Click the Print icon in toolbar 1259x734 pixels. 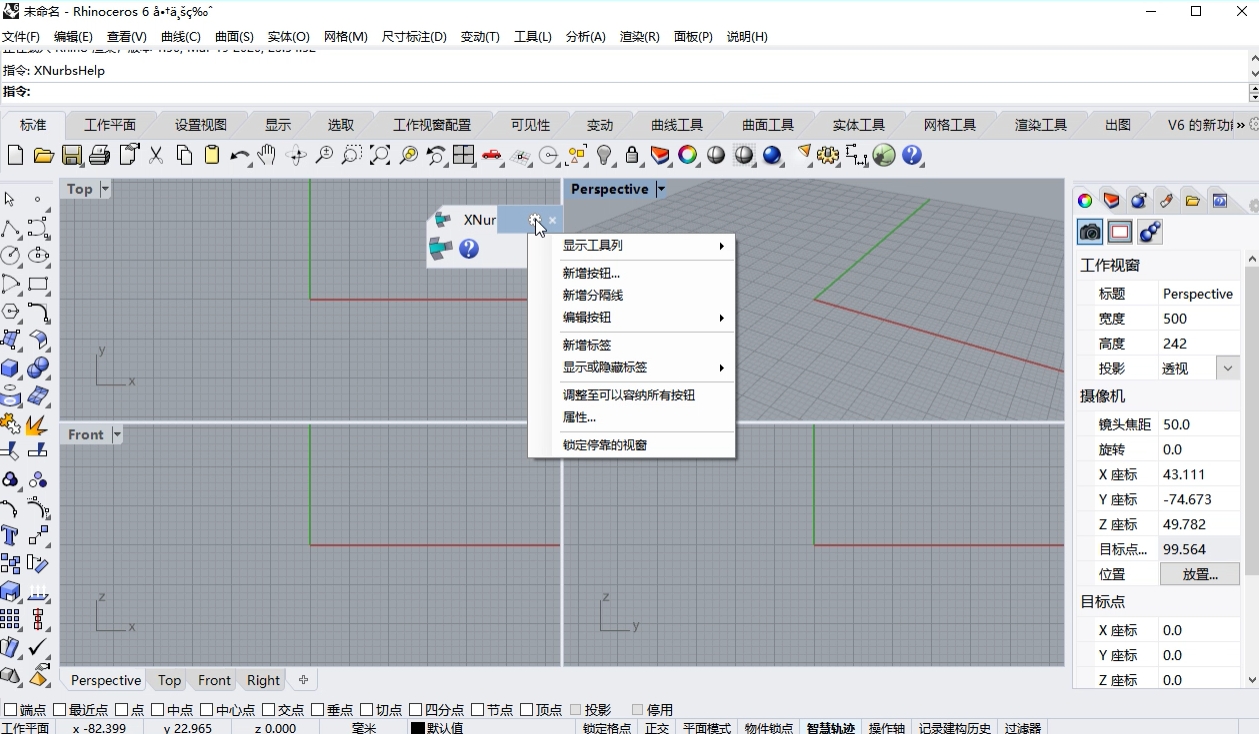pos(99,155)
